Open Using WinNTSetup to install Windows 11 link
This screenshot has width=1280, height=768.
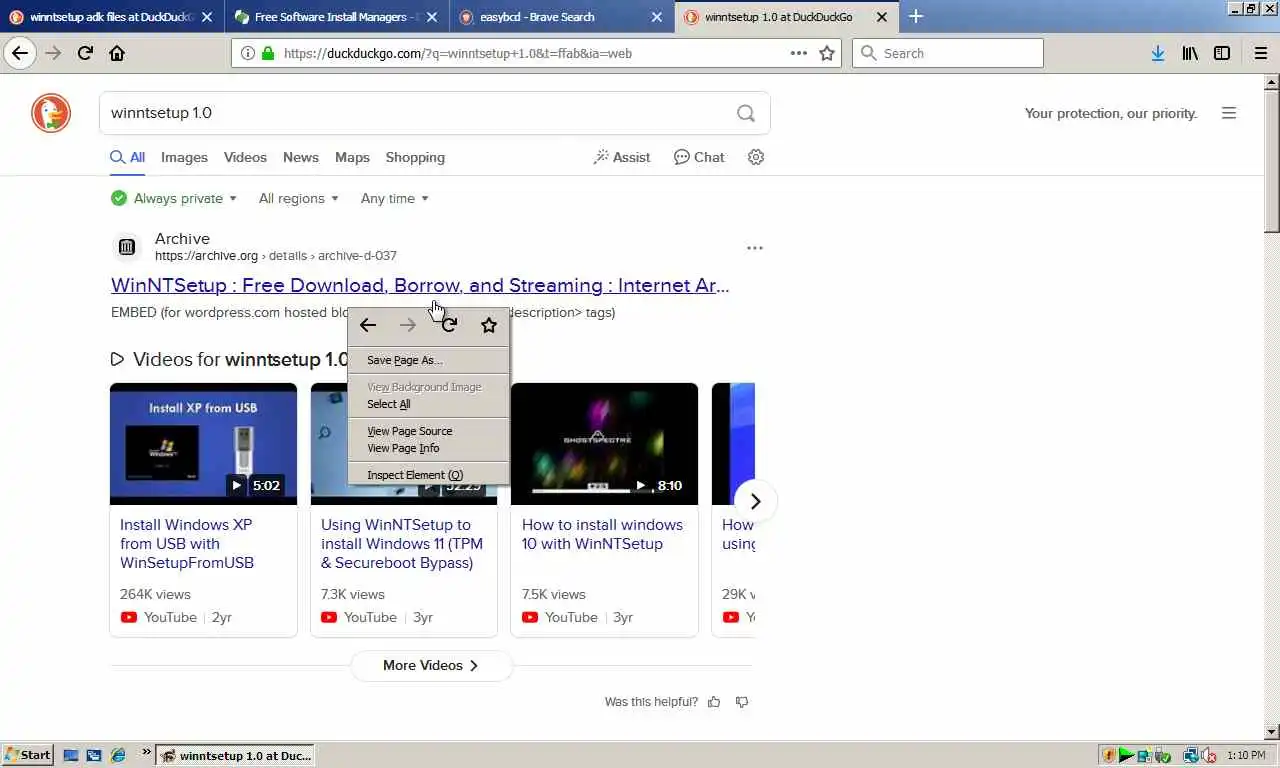coord(401,543)
